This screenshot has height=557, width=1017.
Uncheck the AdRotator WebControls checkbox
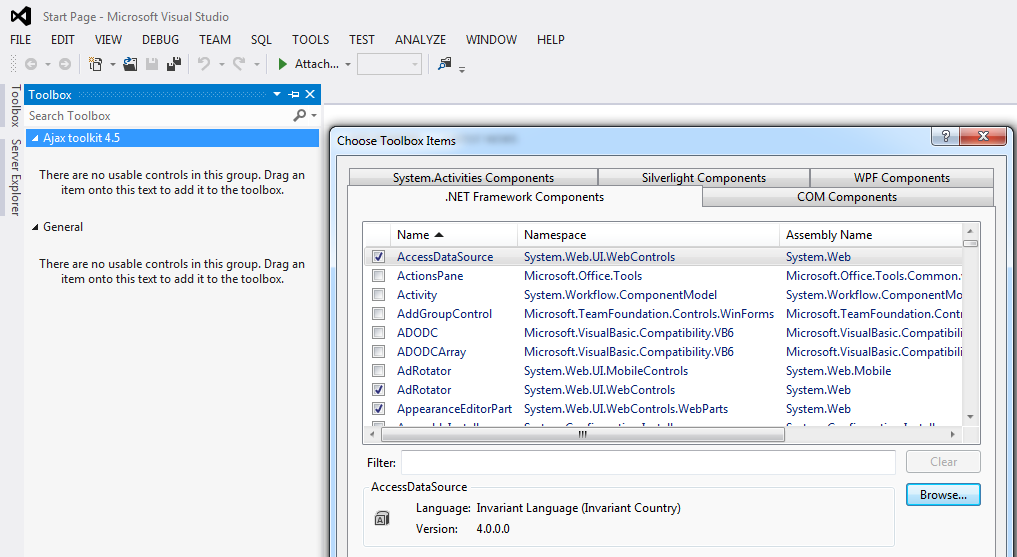(378, 390)
